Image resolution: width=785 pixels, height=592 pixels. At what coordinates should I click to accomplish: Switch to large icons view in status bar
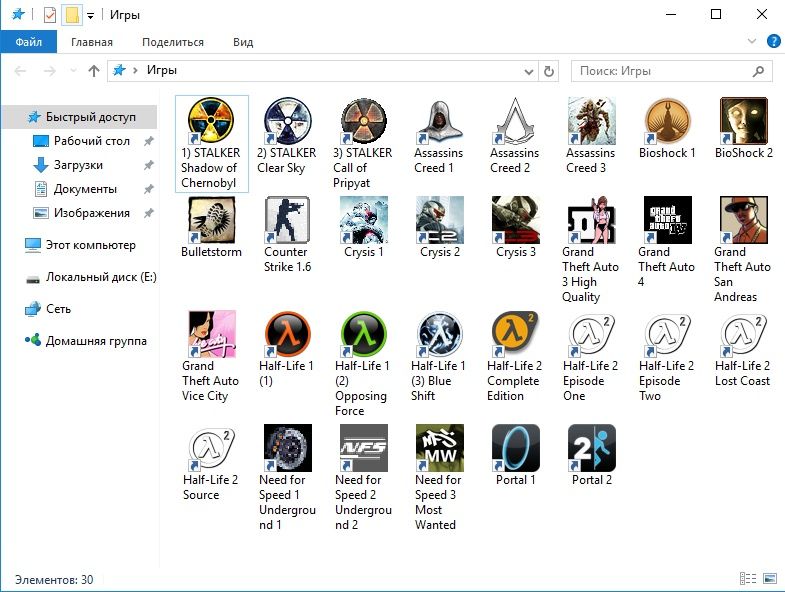coord(769,579)
